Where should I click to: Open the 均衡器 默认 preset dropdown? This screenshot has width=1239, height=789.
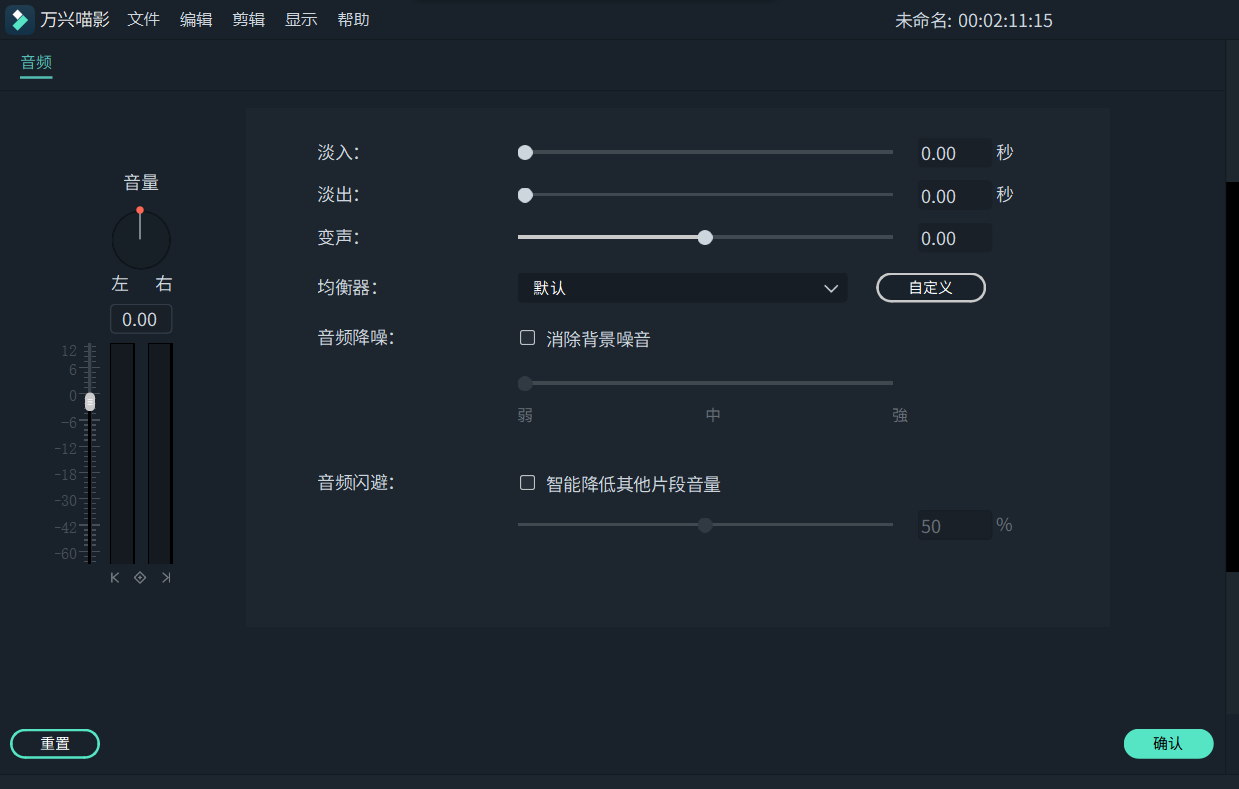[682, 287]
